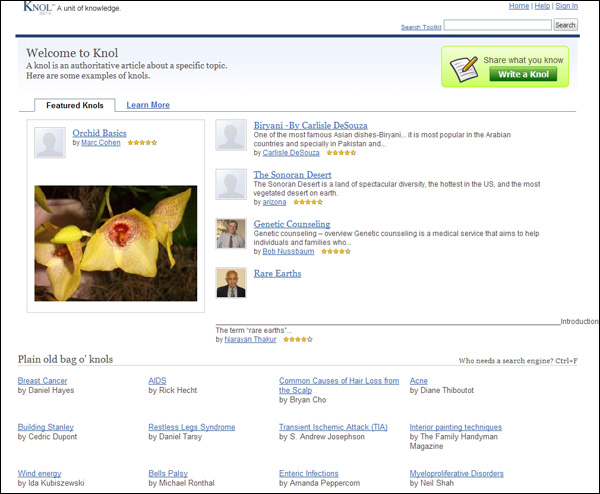Click Marc Cohen's avatar placeholder image
600x494 pixels.
(50, 143)
